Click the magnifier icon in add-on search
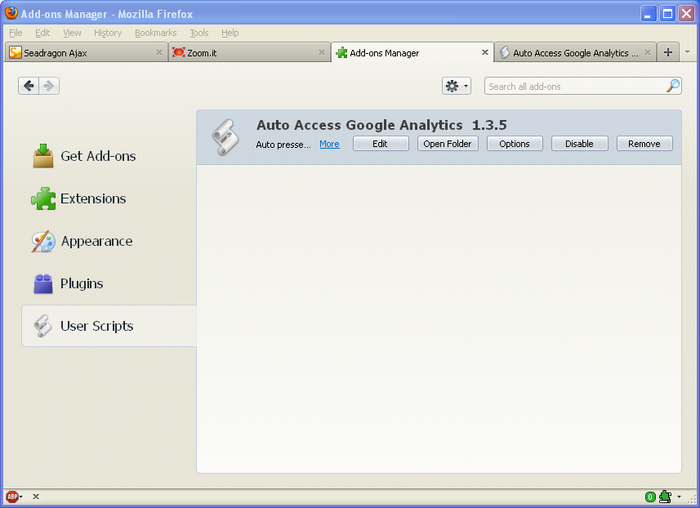700x508 pixels. coord(673,86)
